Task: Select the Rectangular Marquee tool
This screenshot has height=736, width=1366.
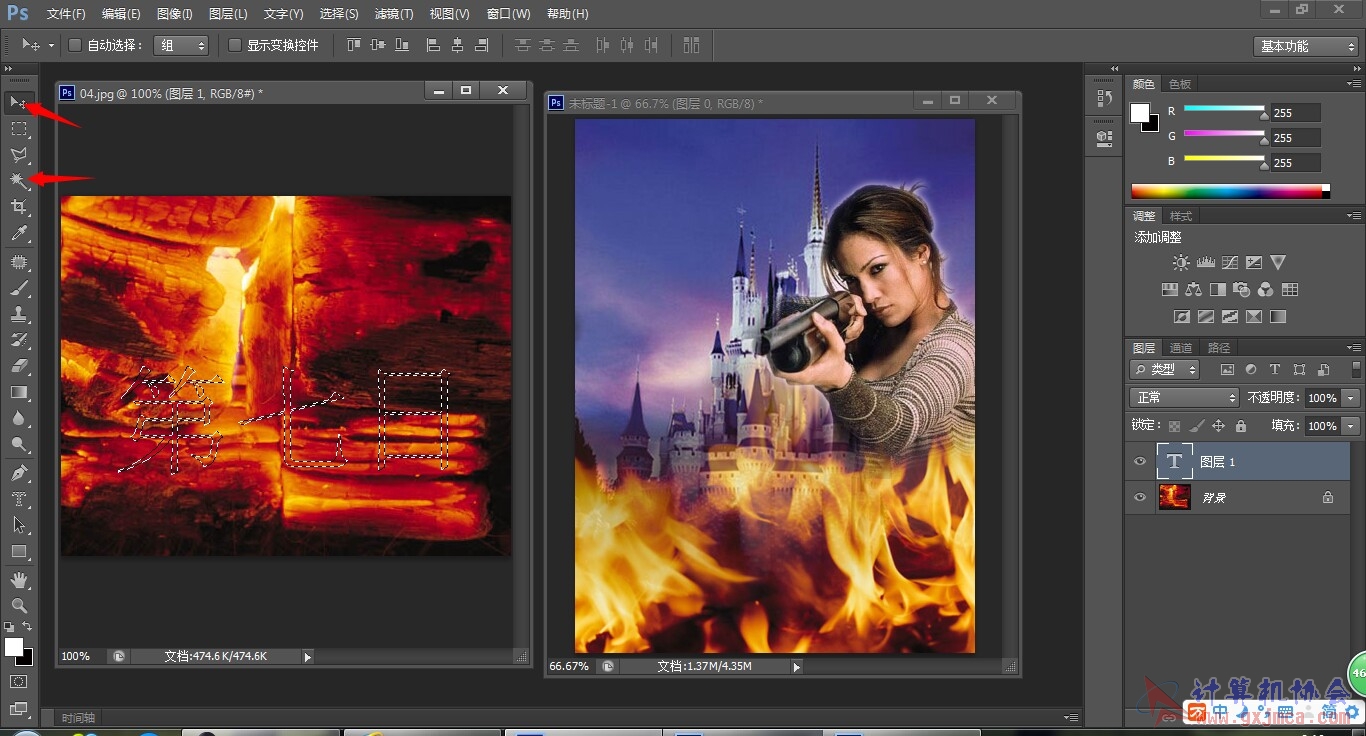Action: [18, 129]
